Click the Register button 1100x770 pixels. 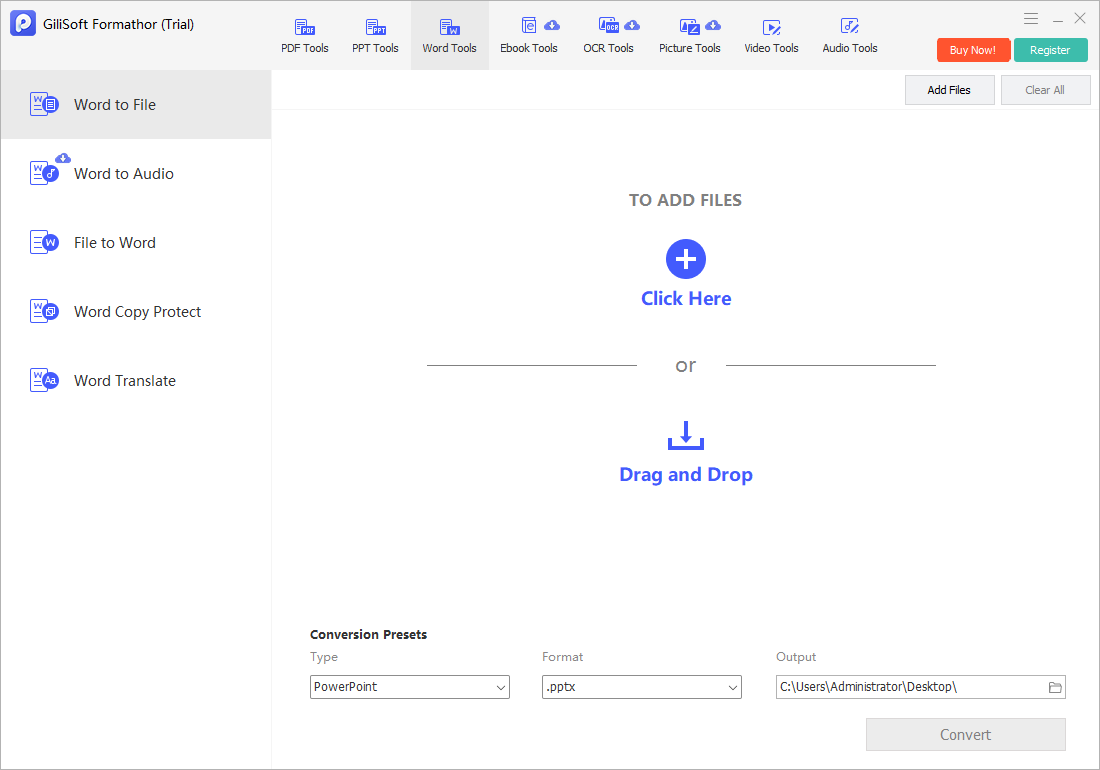tap(1050, 50)
